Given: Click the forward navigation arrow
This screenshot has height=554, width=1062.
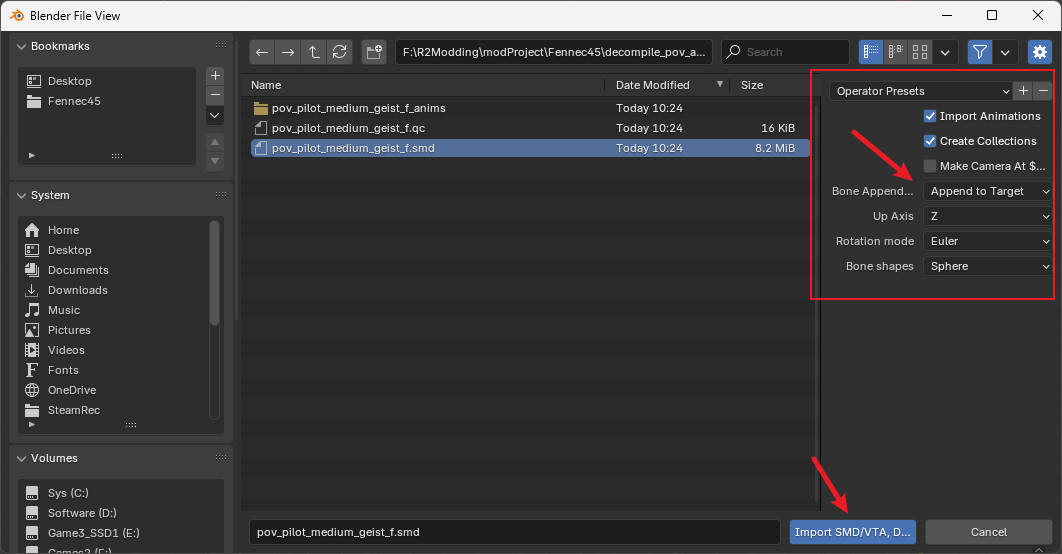Looking at the screenshot, I should (288, 52).
